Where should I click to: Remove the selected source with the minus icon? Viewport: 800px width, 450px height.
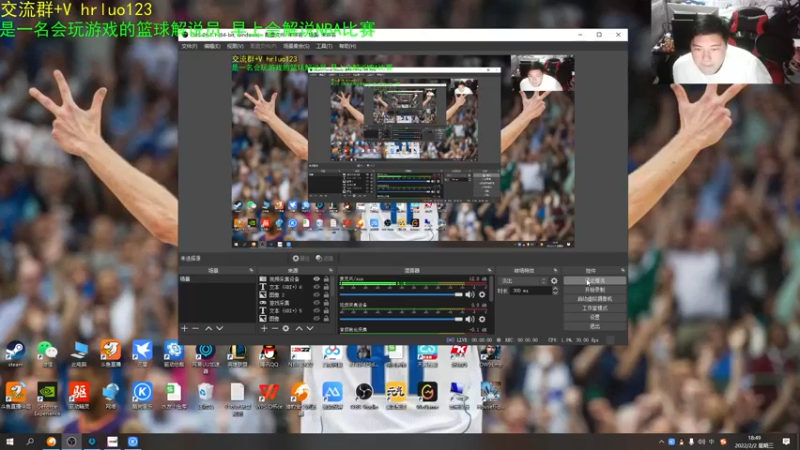click(x=274, y=329)
